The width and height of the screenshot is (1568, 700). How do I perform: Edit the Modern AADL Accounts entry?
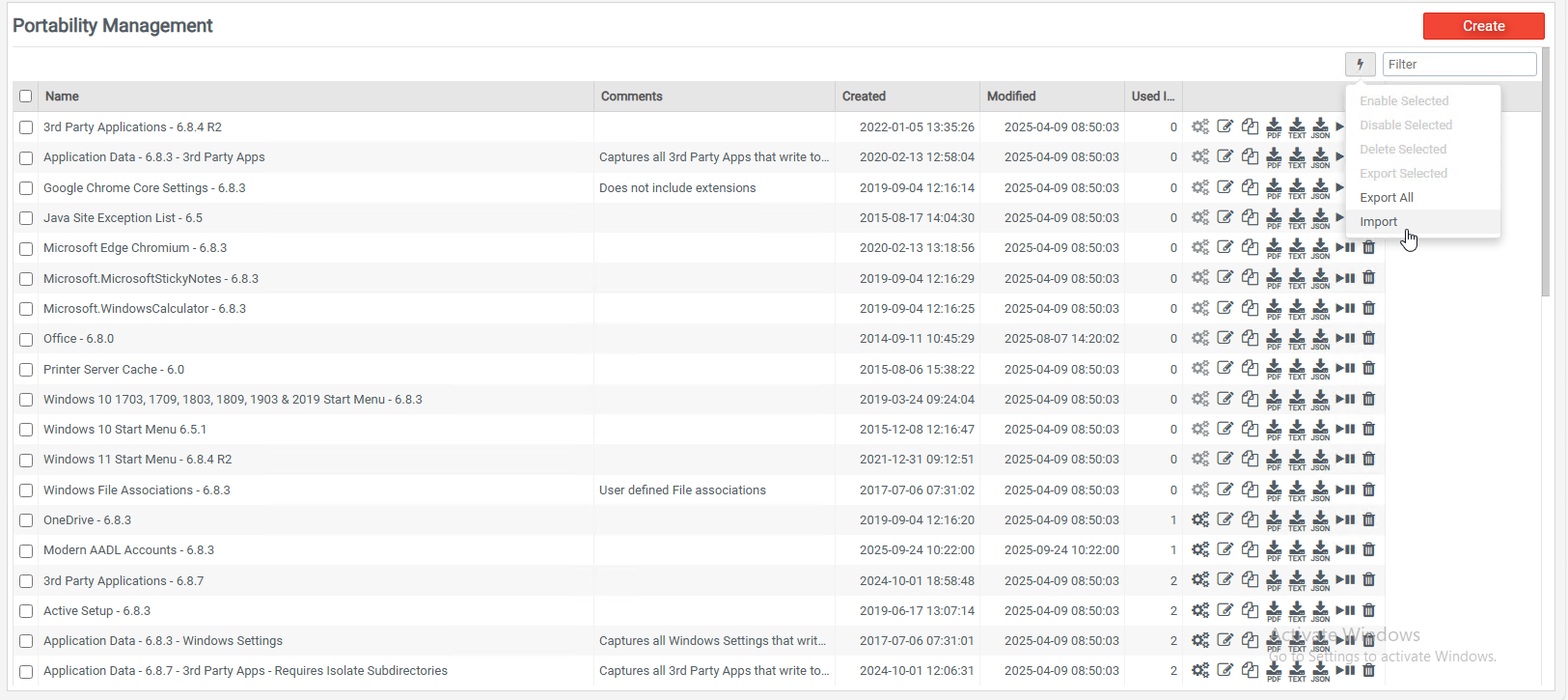(x=1225, y=549)
